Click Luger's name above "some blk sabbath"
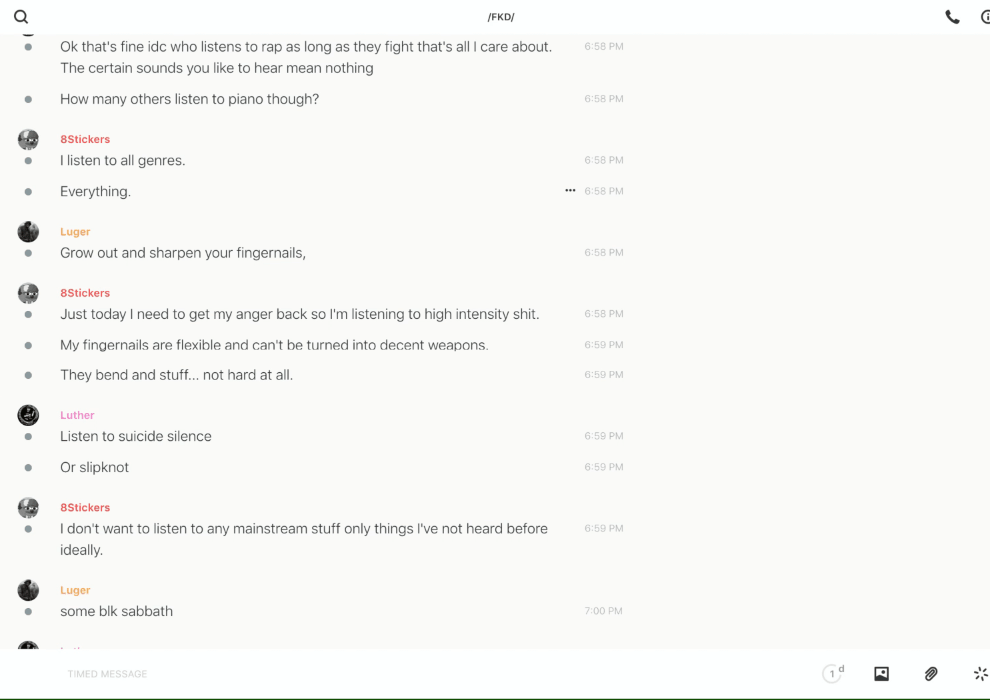The height and width of the screenshot is (700, 990). (75, 590)
